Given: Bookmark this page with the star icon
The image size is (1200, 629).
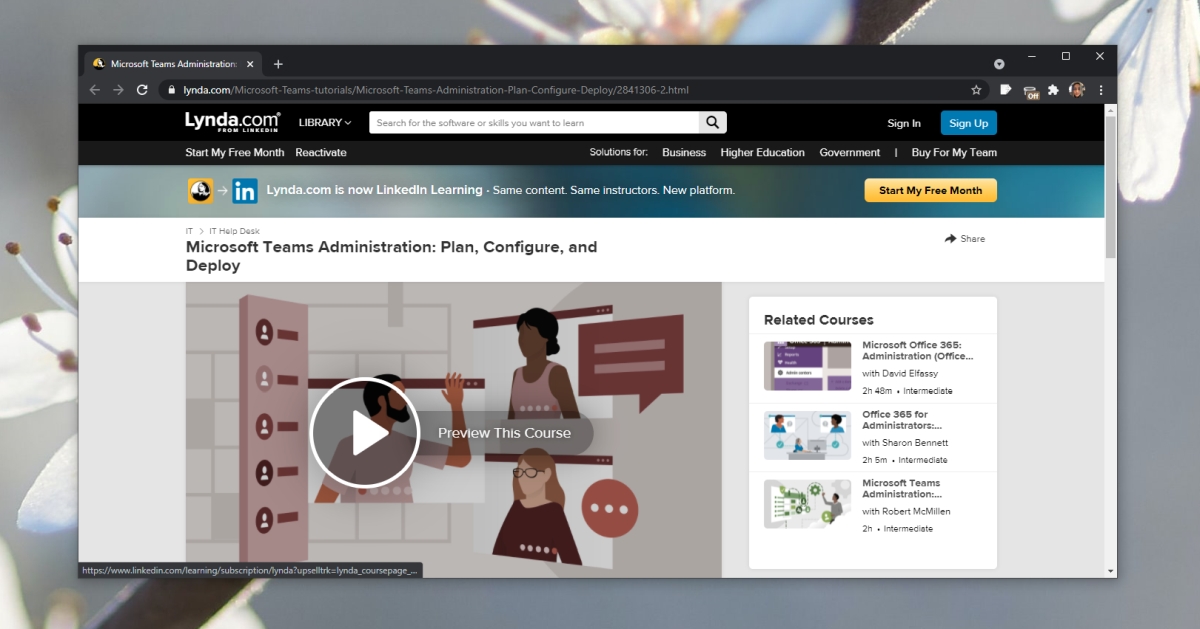Looking at the screenshot, I should pyautogui.click(x=976, y=90).
